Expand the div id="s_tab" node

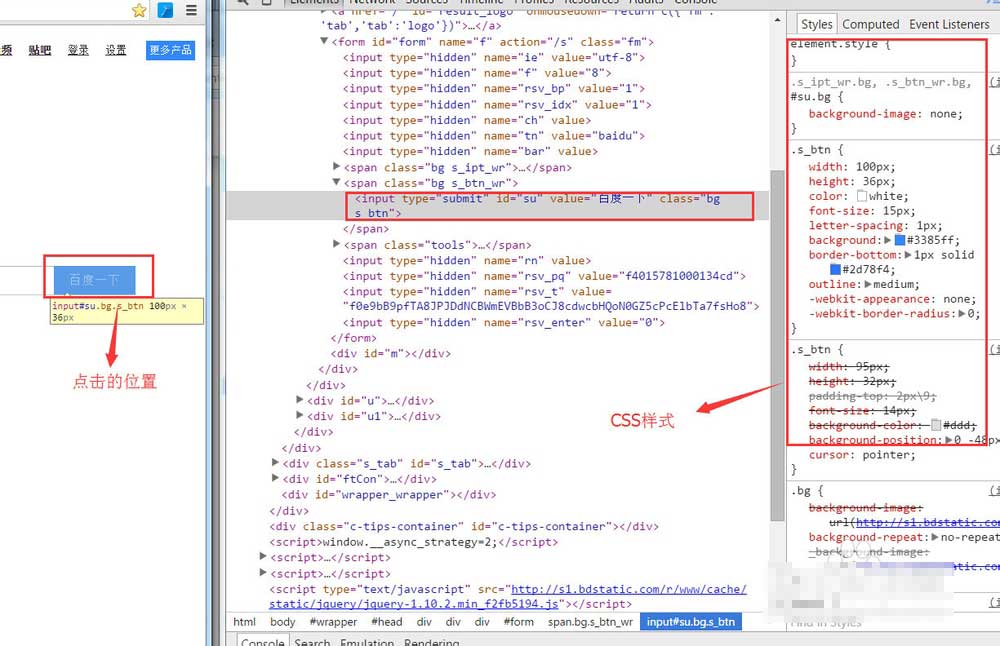275,462
